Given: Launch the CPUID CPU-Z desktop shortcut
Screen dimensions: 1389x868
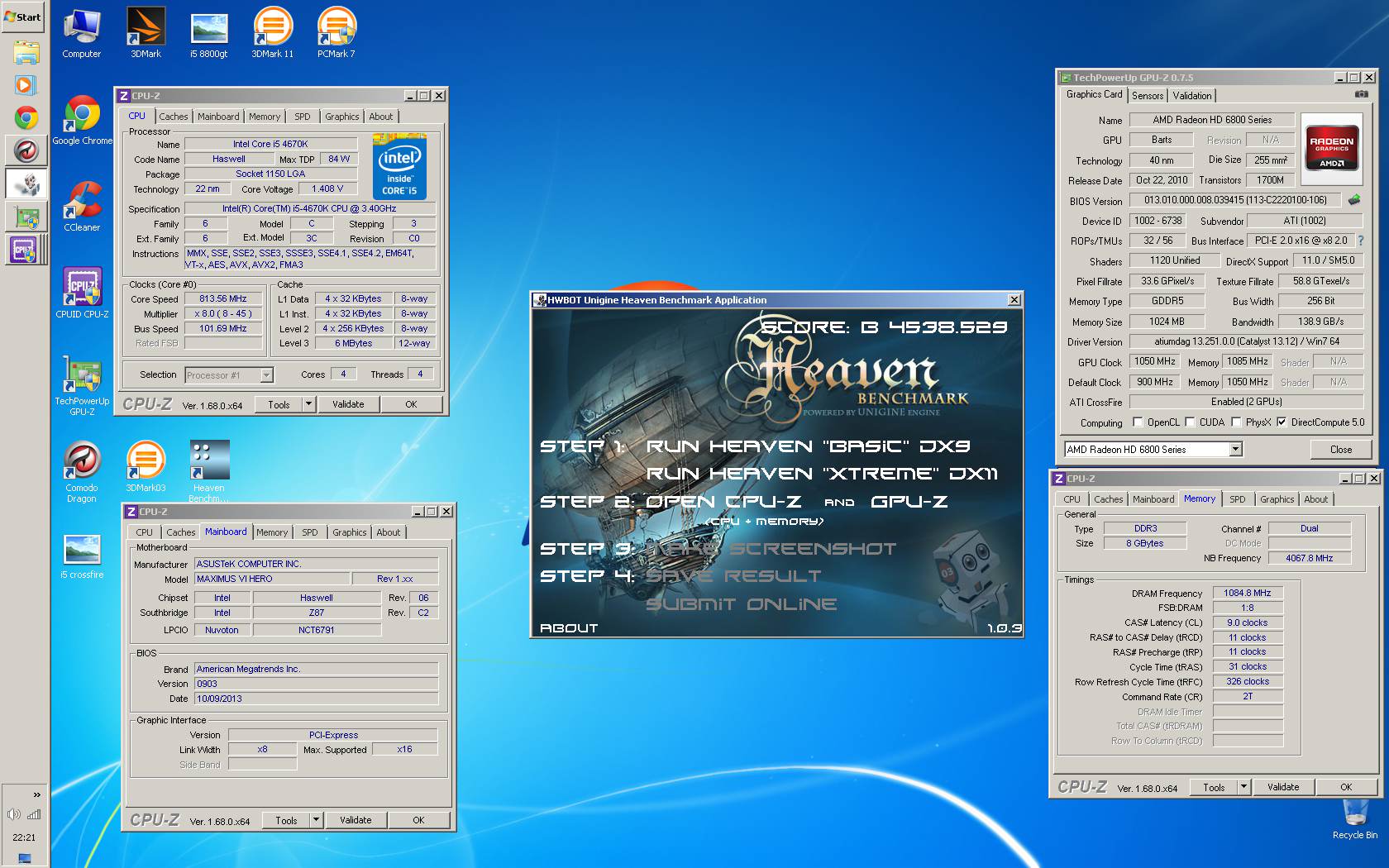Looking at the screenshot, I should click(x=82, y=293).
